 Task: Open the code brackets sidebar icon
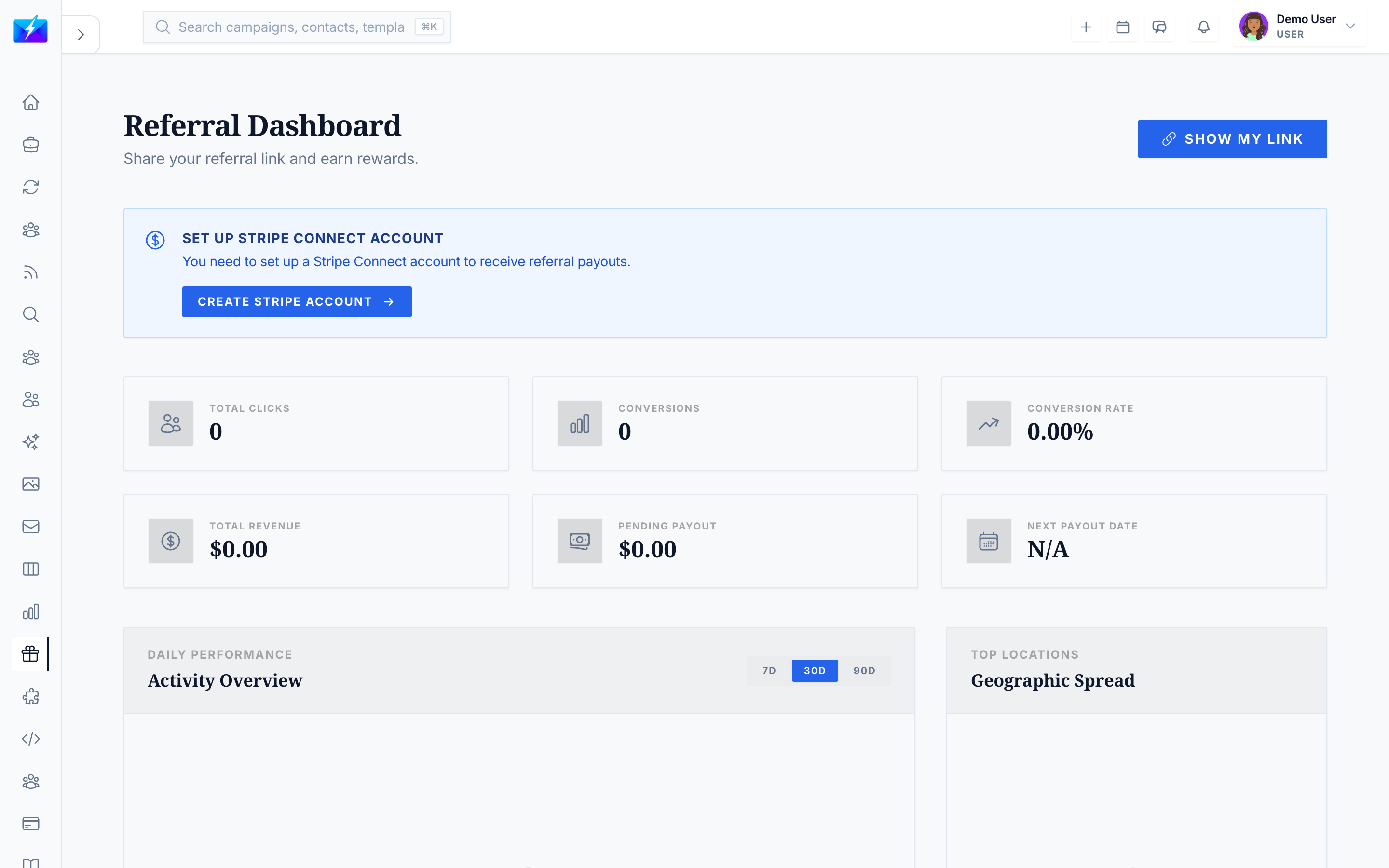point(30,739)
